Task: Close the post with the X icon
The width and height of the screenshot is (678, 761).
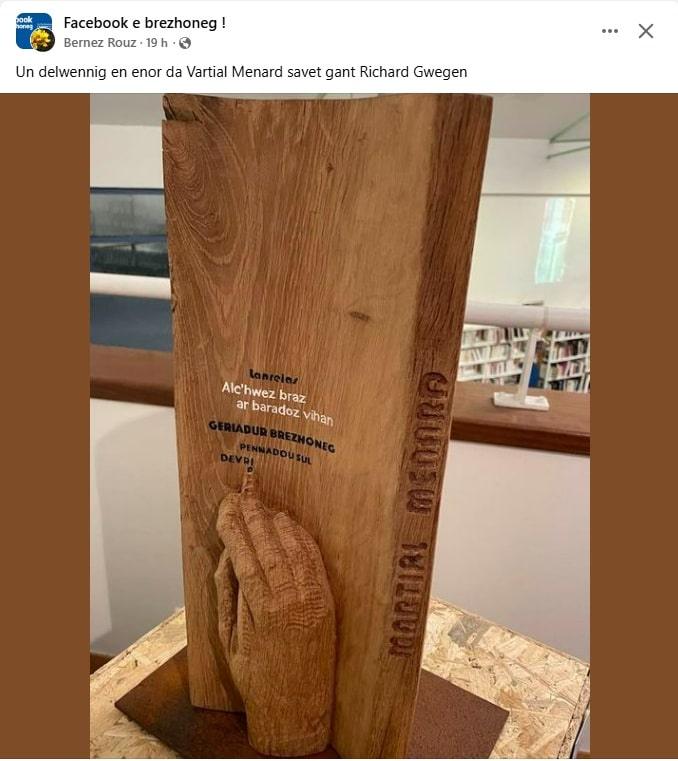Action: 645,31
